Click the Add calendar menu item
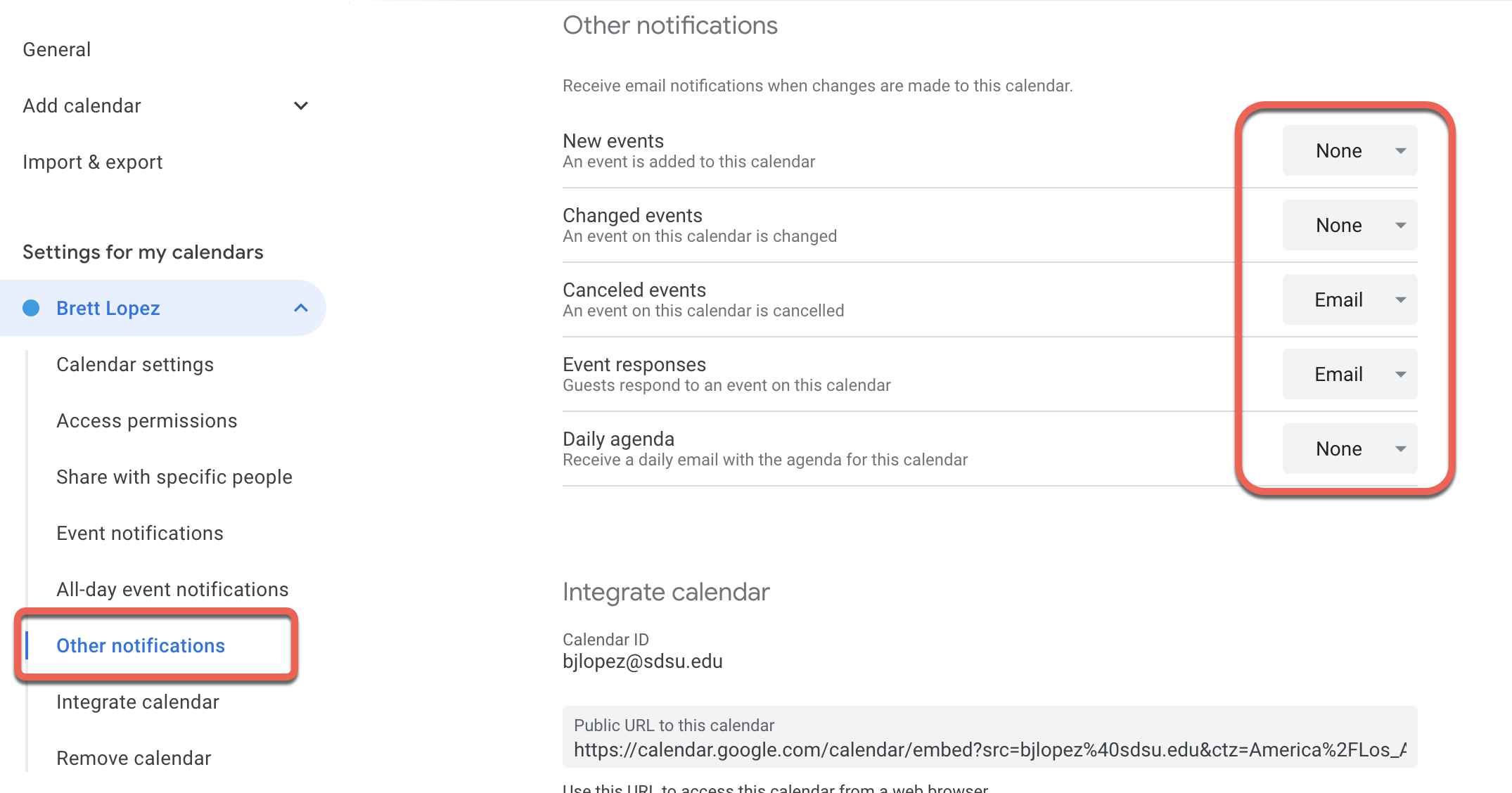This screenshot has height=793, width=1512. [82, 106]
